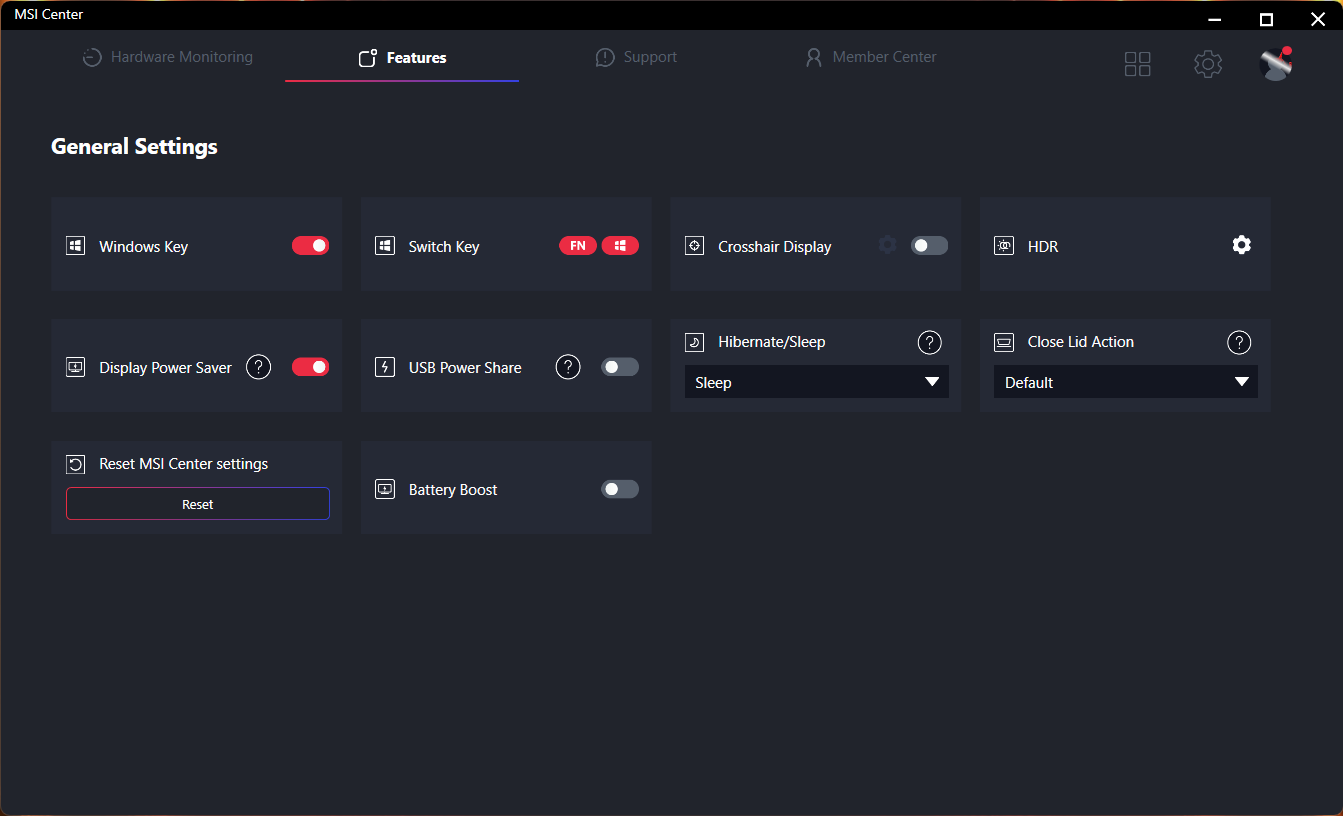Screen dimensions: 1343x816
Task: Expand the Hibernate/Sleep dropdown
Action: tap(816, 382)
